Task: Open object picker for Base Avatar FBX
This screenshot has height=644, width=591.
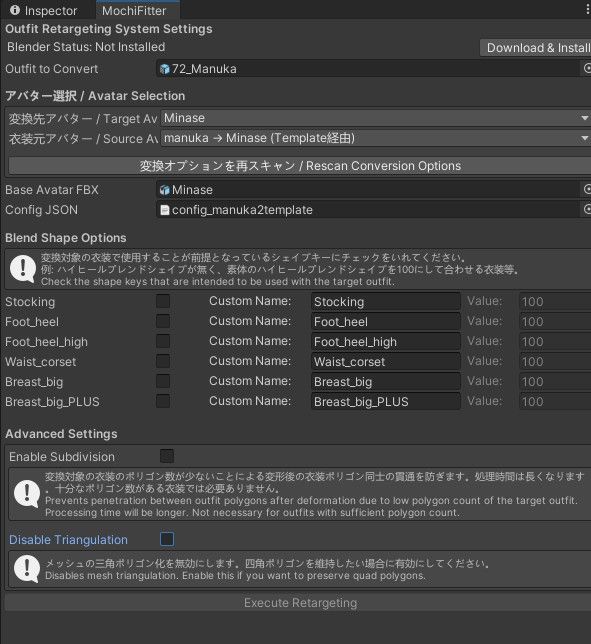Action: pos(587,189)
